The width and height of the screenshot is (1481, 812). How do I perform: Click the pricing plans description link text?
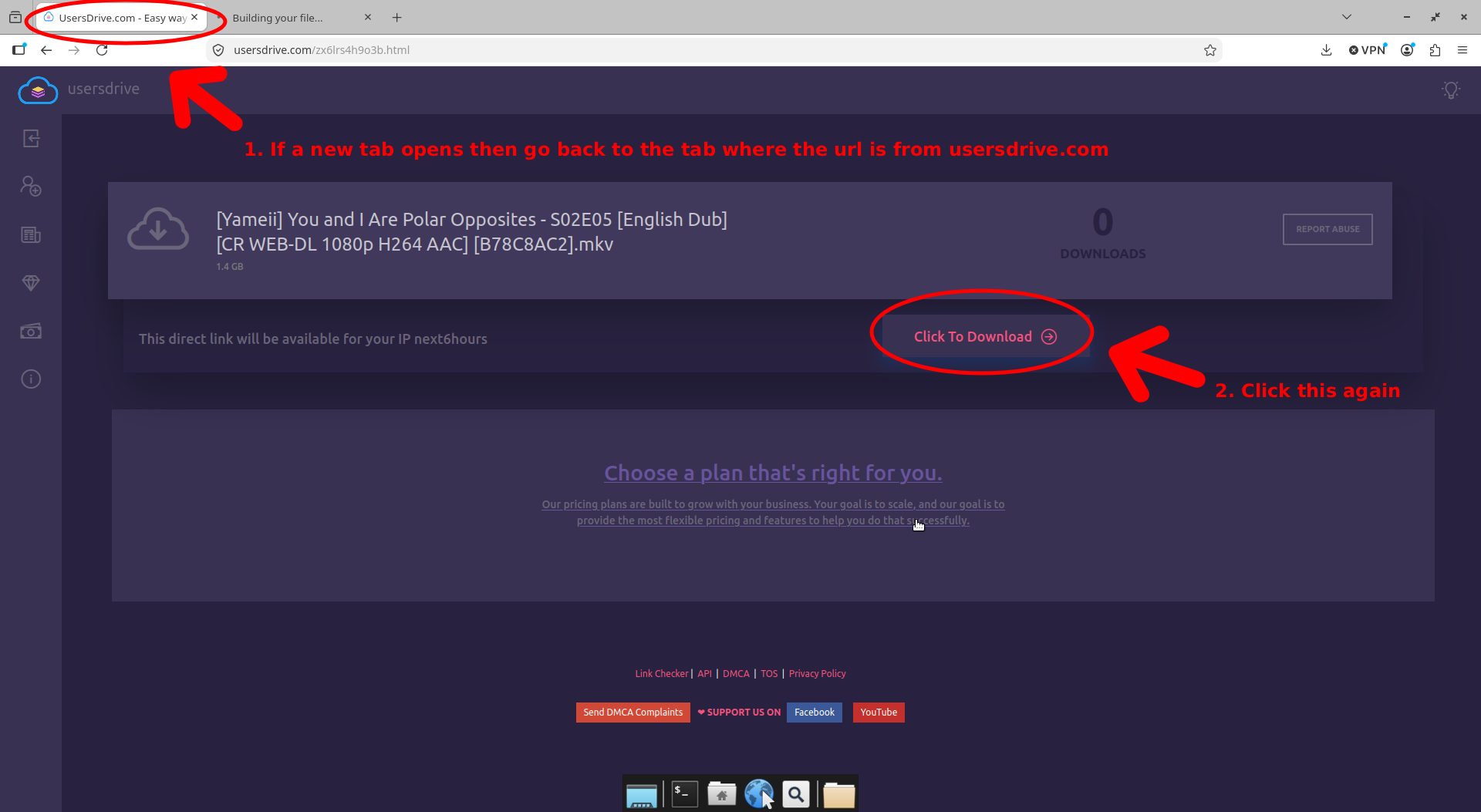point(773,512)
